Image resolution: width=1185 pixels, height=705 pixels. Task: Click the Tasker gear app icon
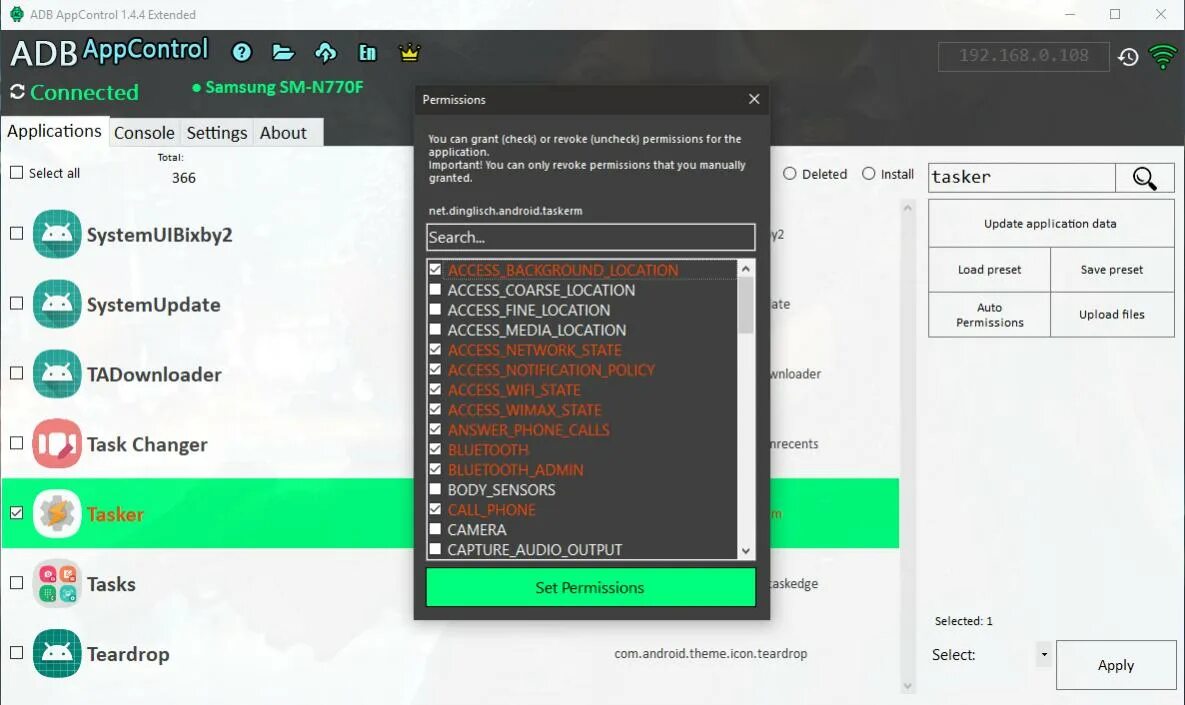click(57, 513)
